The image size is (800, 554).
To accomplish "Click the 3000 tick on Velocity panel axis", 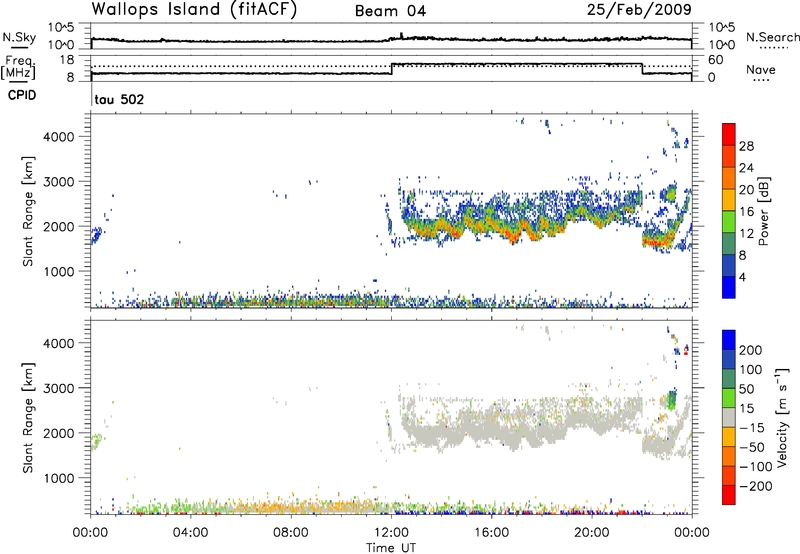I will pyautogui.click(x=59, y=388).
